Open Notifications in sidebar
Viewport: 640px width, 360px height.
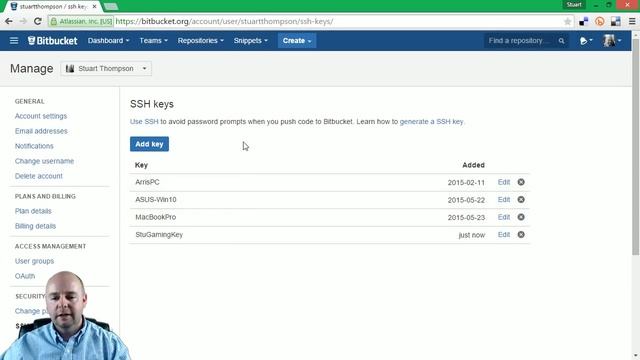[34, 146]
